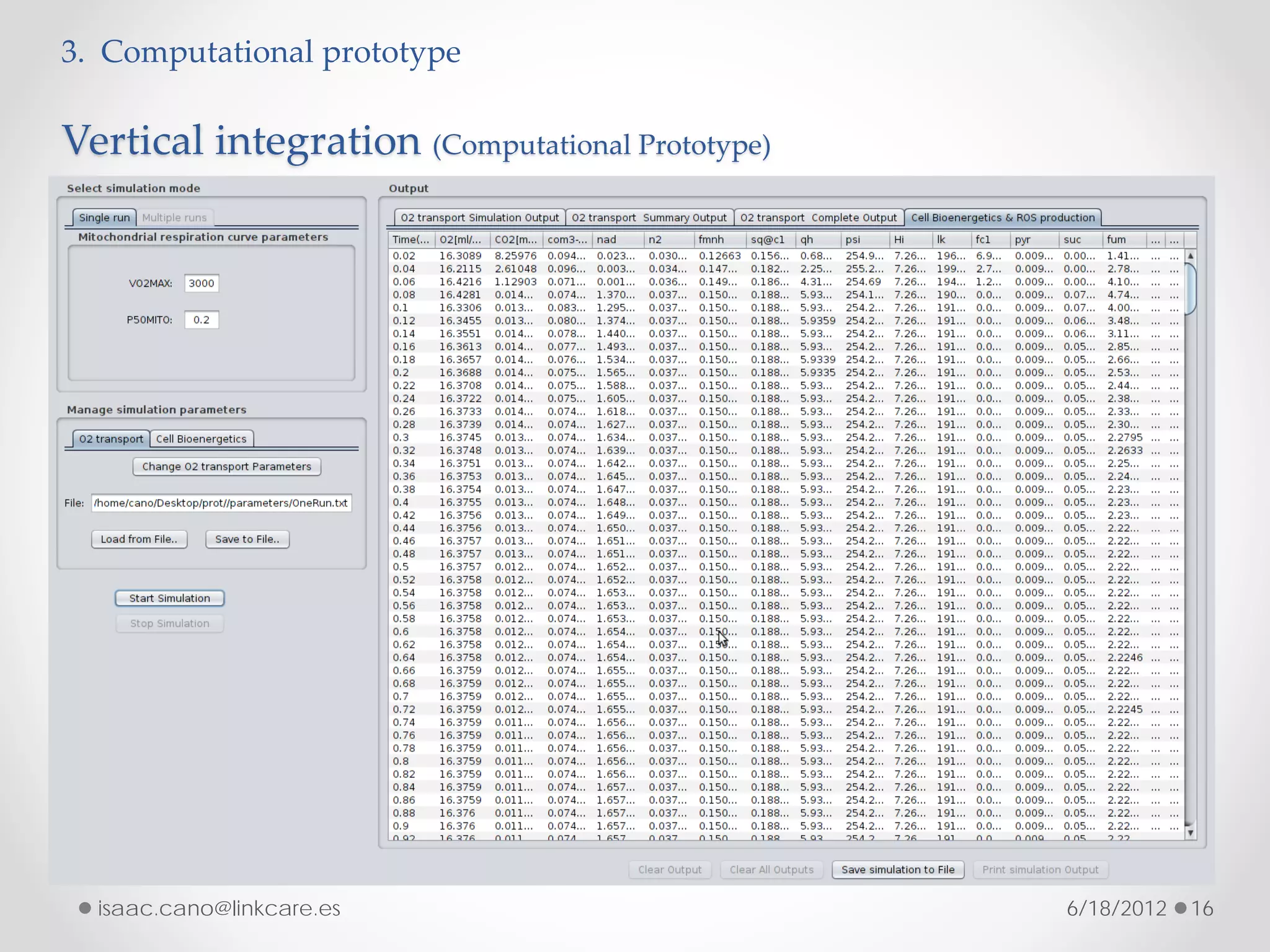Screen dimensions: 1270x952
Task: Click the Stop Simulation button
Action: tap(170, 624)
